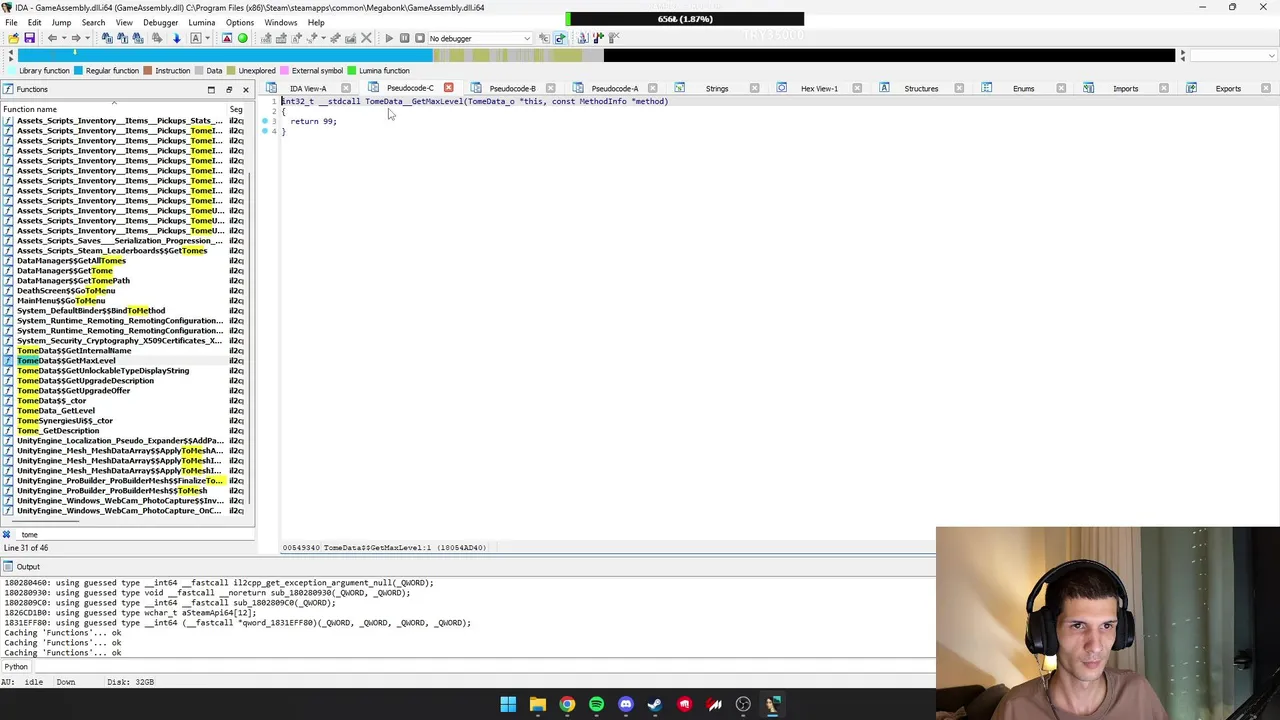
Task: Open Spotify from taskbar
Action: [596, 704]
